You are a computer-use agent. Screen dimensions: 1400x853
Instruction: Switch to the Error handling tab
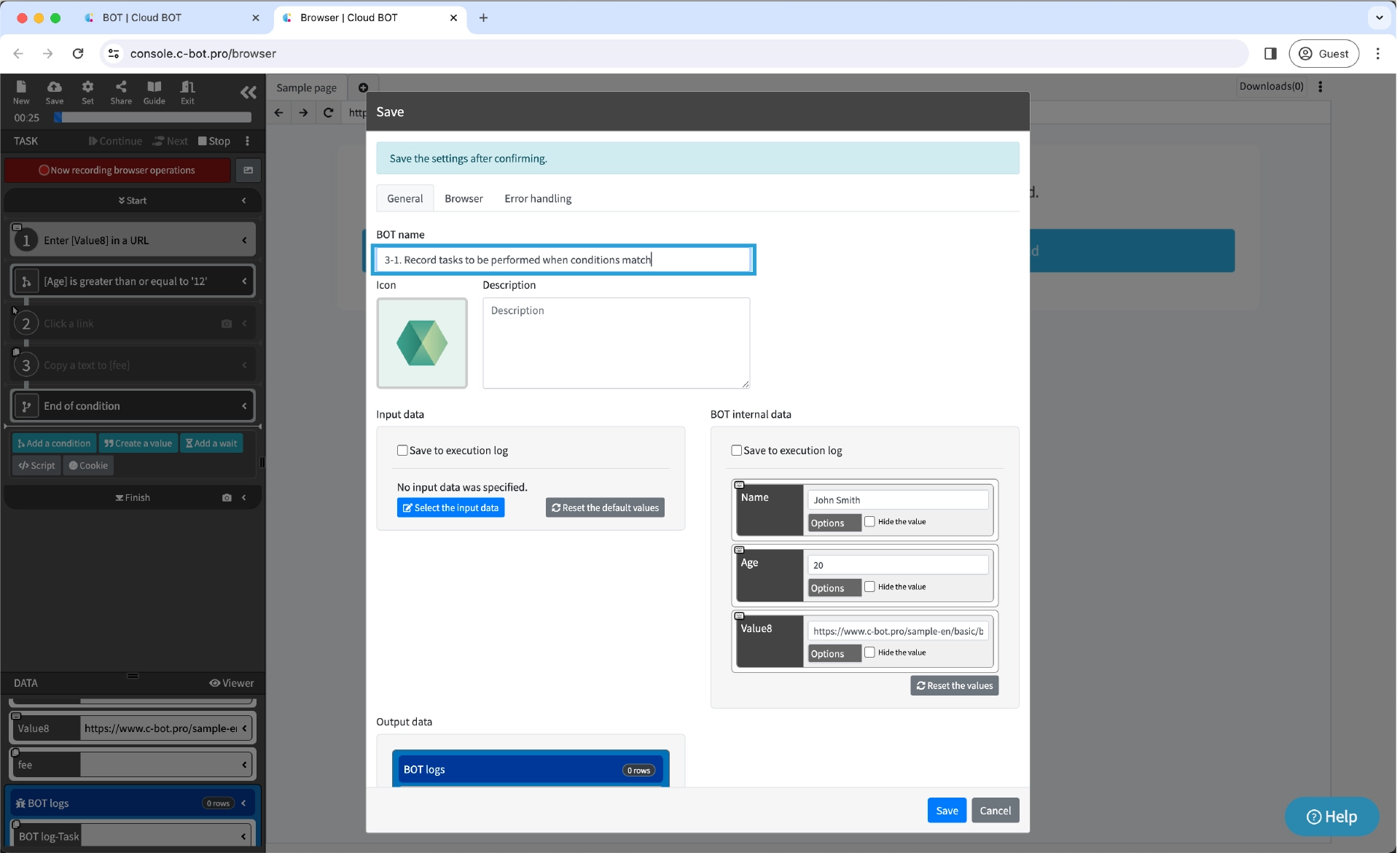coord(538,198)
